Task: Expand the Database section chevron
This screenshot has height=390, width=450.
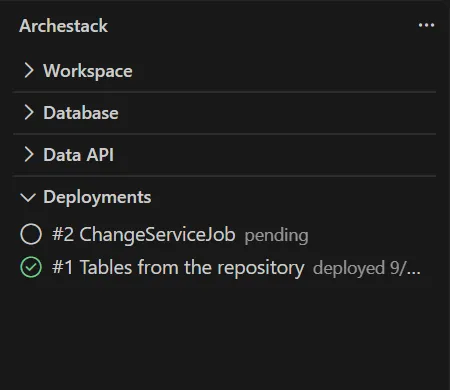Action: (29, 113)
